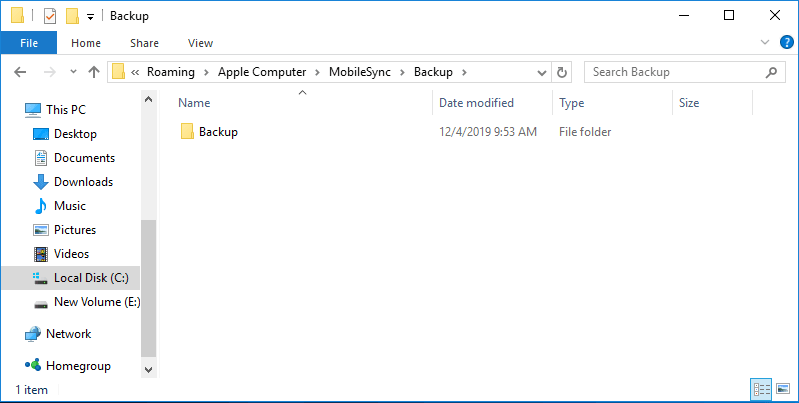
Task: Switch to large icons view
Action: [783, 388]
